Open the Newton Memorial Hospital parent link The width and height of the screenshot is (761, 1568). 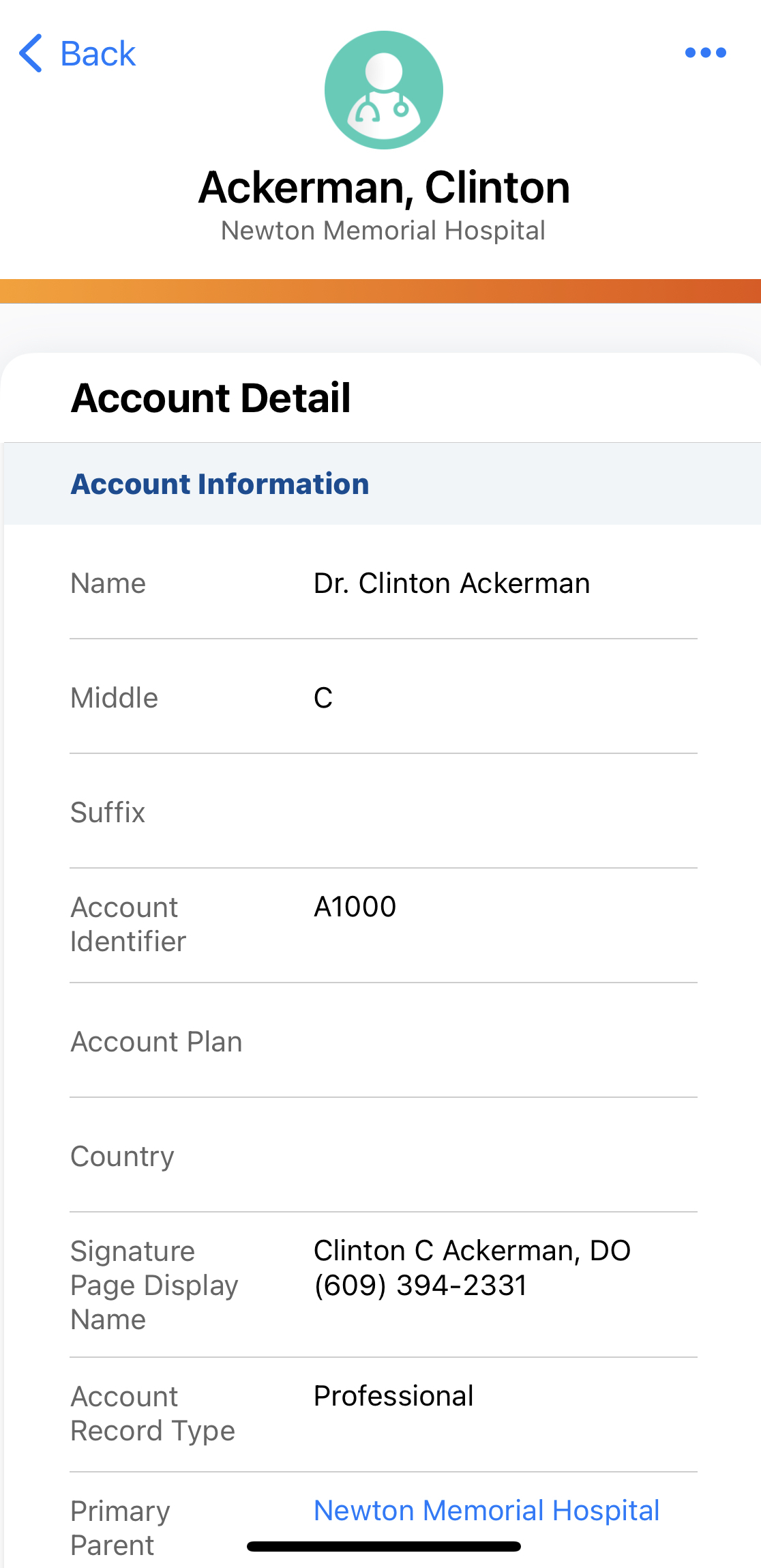point(486,1510)
